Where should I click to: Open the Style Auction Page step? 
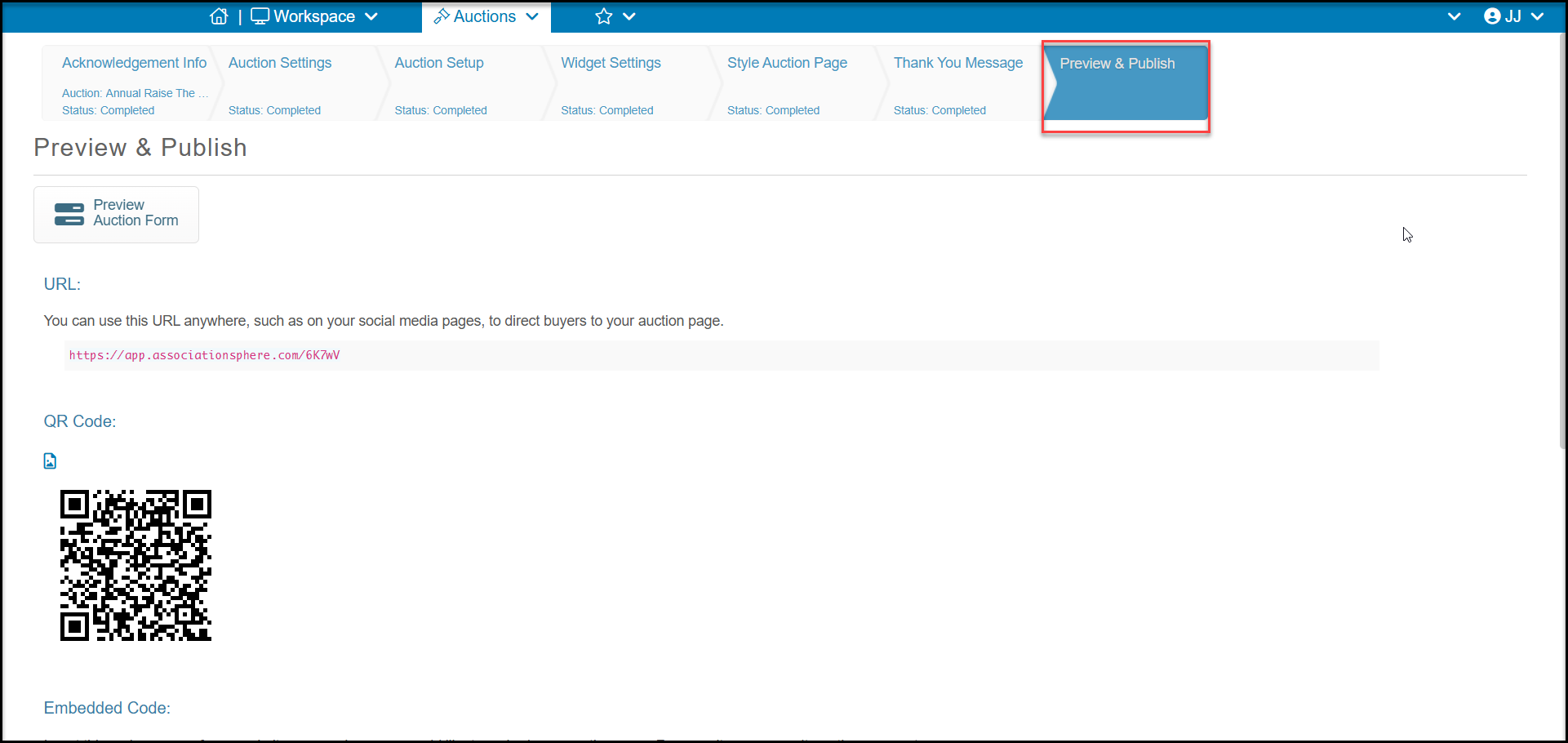coord(798,83)
